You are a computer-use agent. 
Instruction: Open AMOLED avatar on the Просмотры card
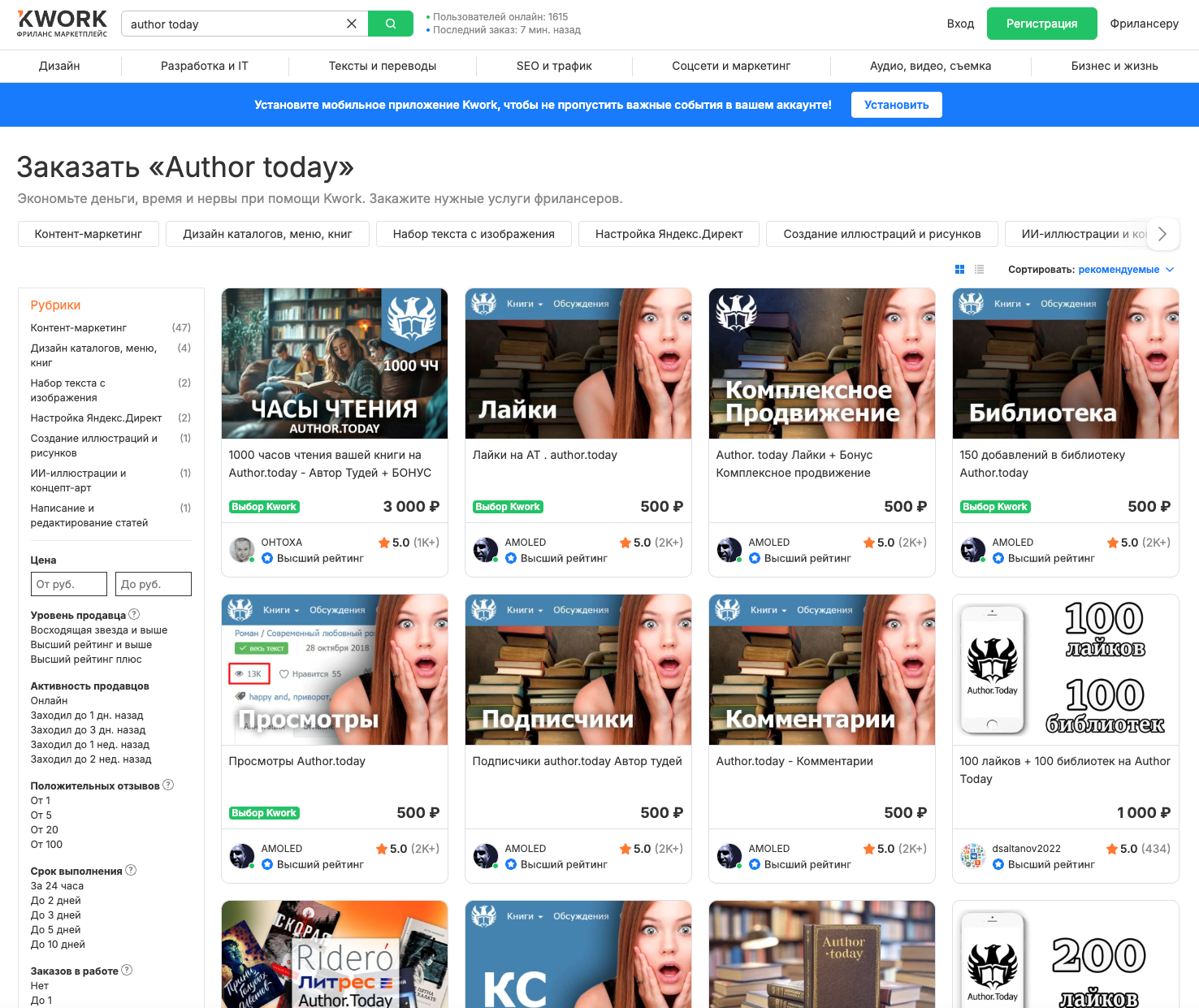[242, 856]
